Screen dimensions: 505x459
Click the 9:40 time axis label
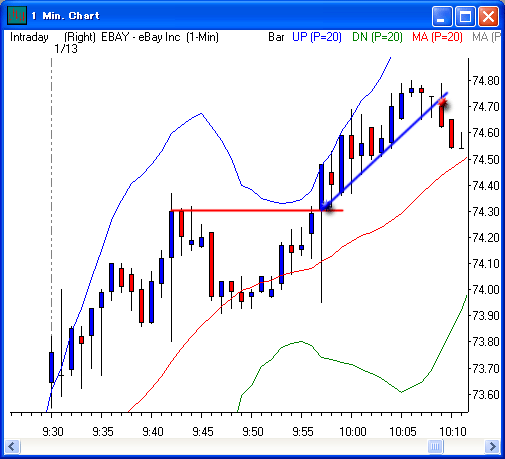pyautogui.click(x=153, y=432)
